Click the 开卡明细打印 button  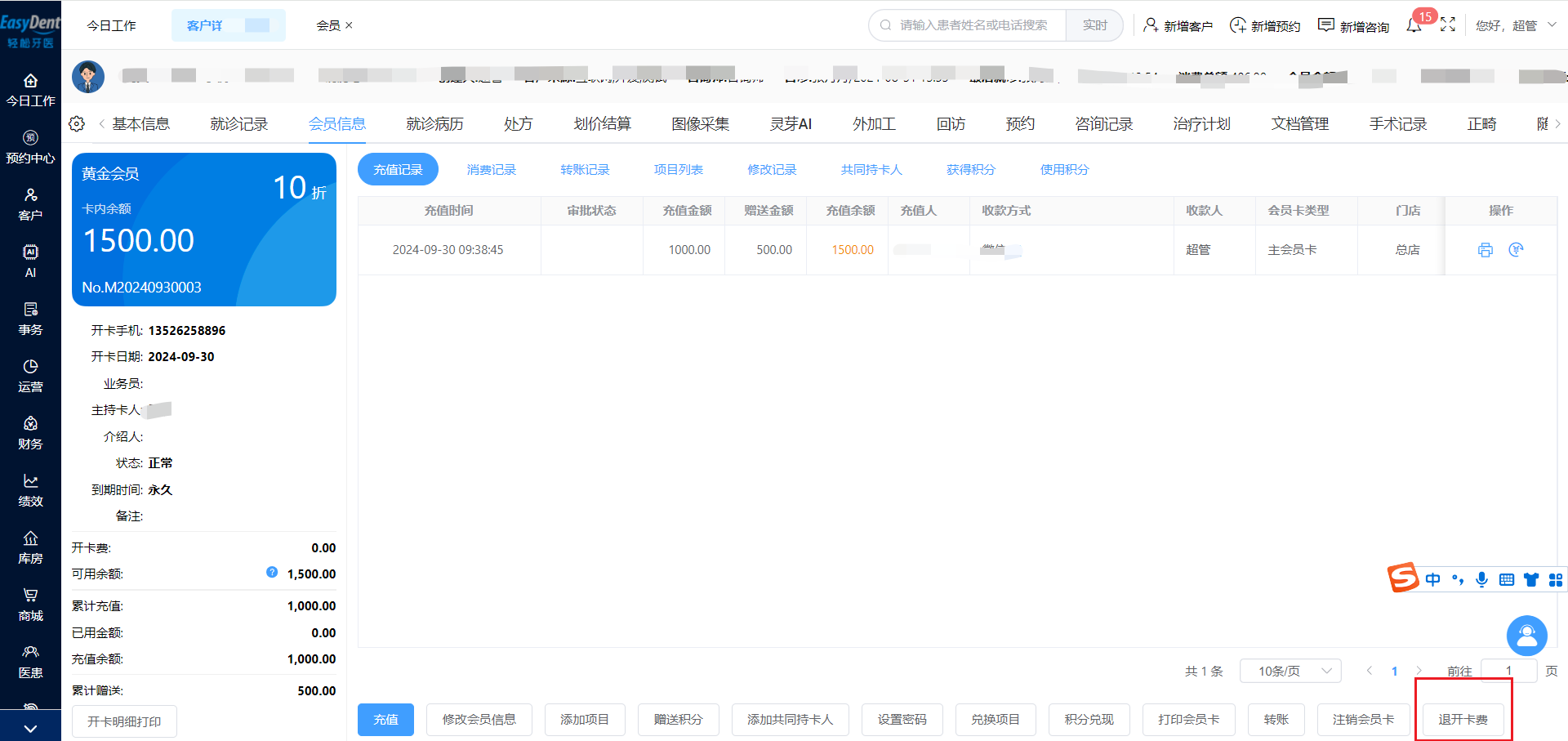[x=124, y=721]
